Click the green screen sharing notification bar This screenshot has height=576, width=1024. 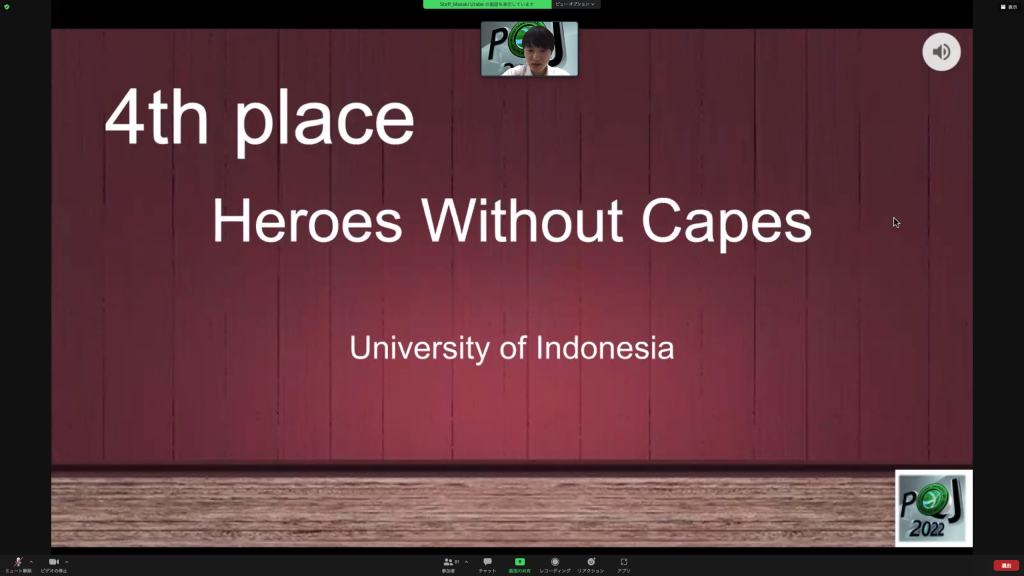pos(486,4)
